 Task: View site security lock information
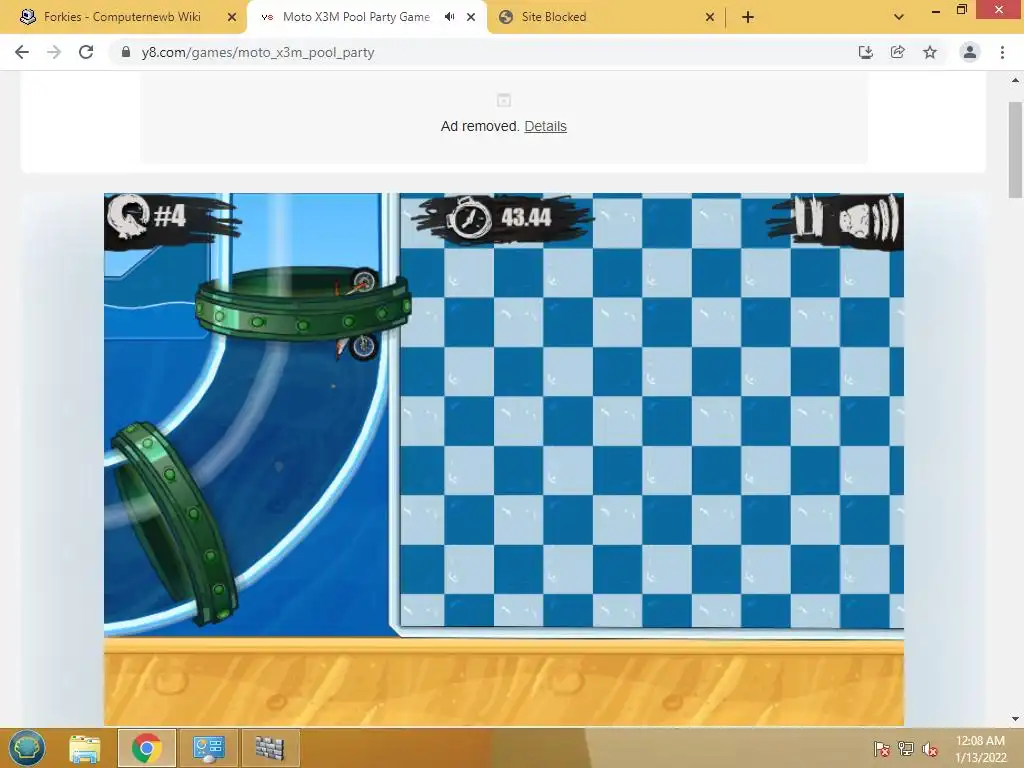pos(126,52)
